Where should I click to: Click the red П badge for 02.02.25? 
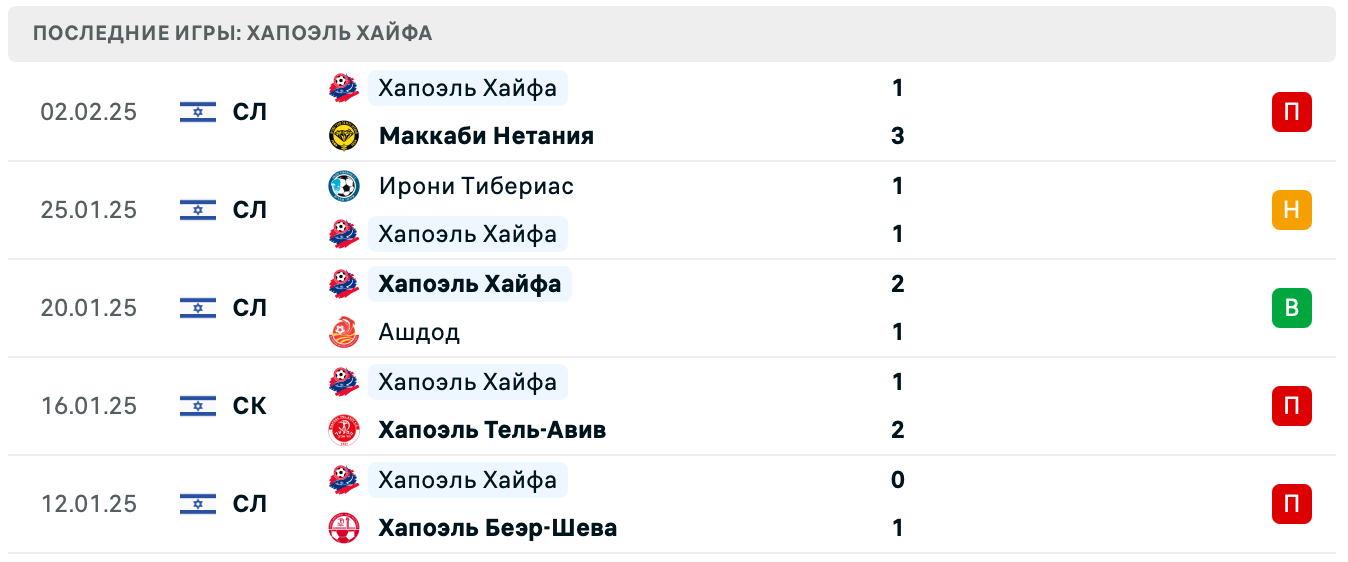click(x=1291, y=112)
